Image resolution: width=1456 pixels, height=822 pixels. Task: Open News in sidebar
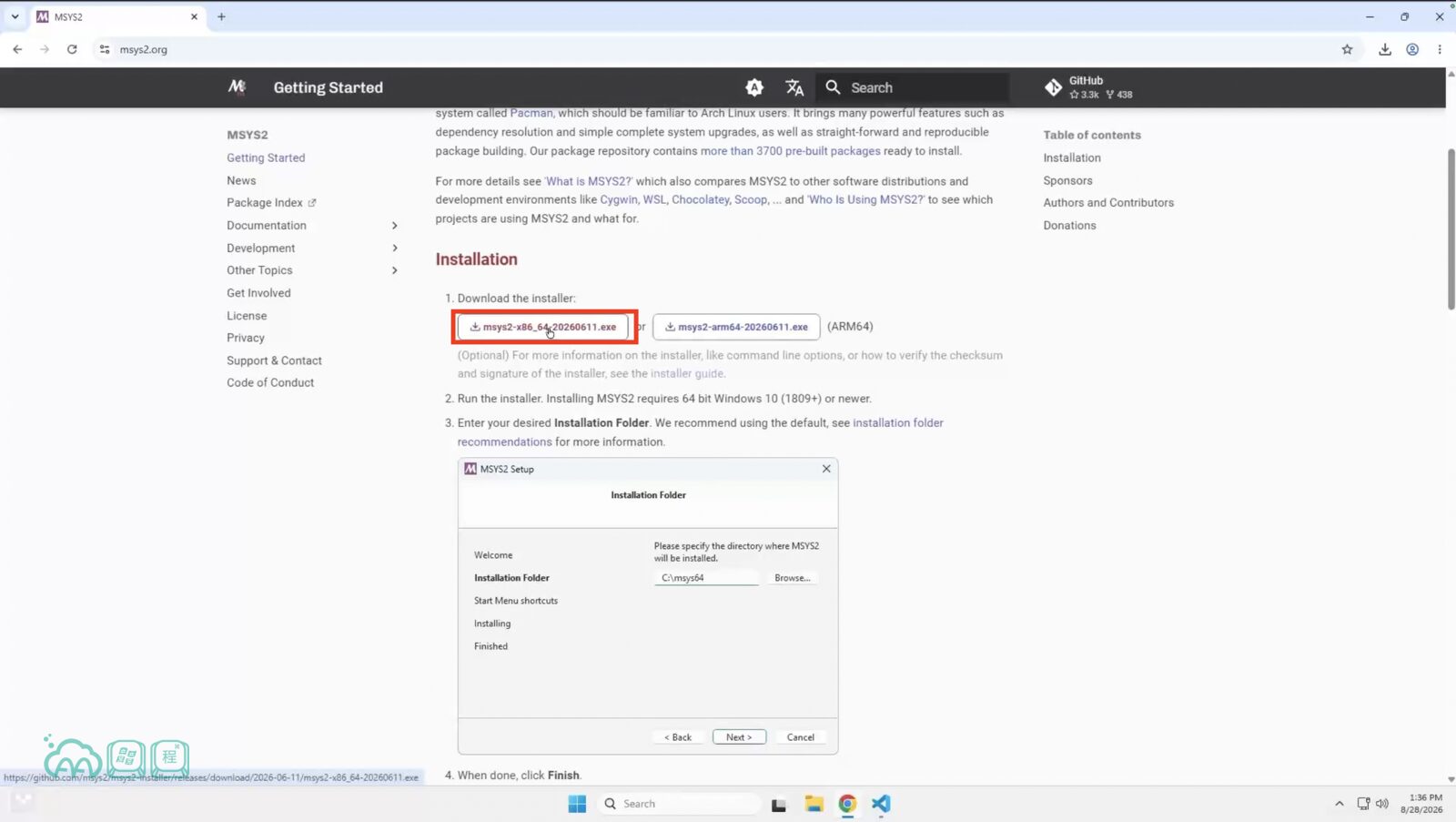point(241,180)
